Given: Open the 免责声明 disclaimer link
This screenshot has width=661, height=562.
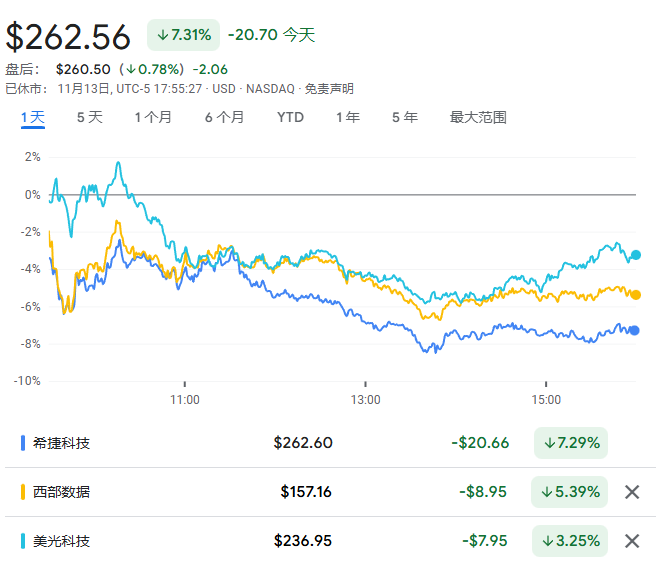Looking at the screenshot, I should pyautogui.click(x=329, y=89).
